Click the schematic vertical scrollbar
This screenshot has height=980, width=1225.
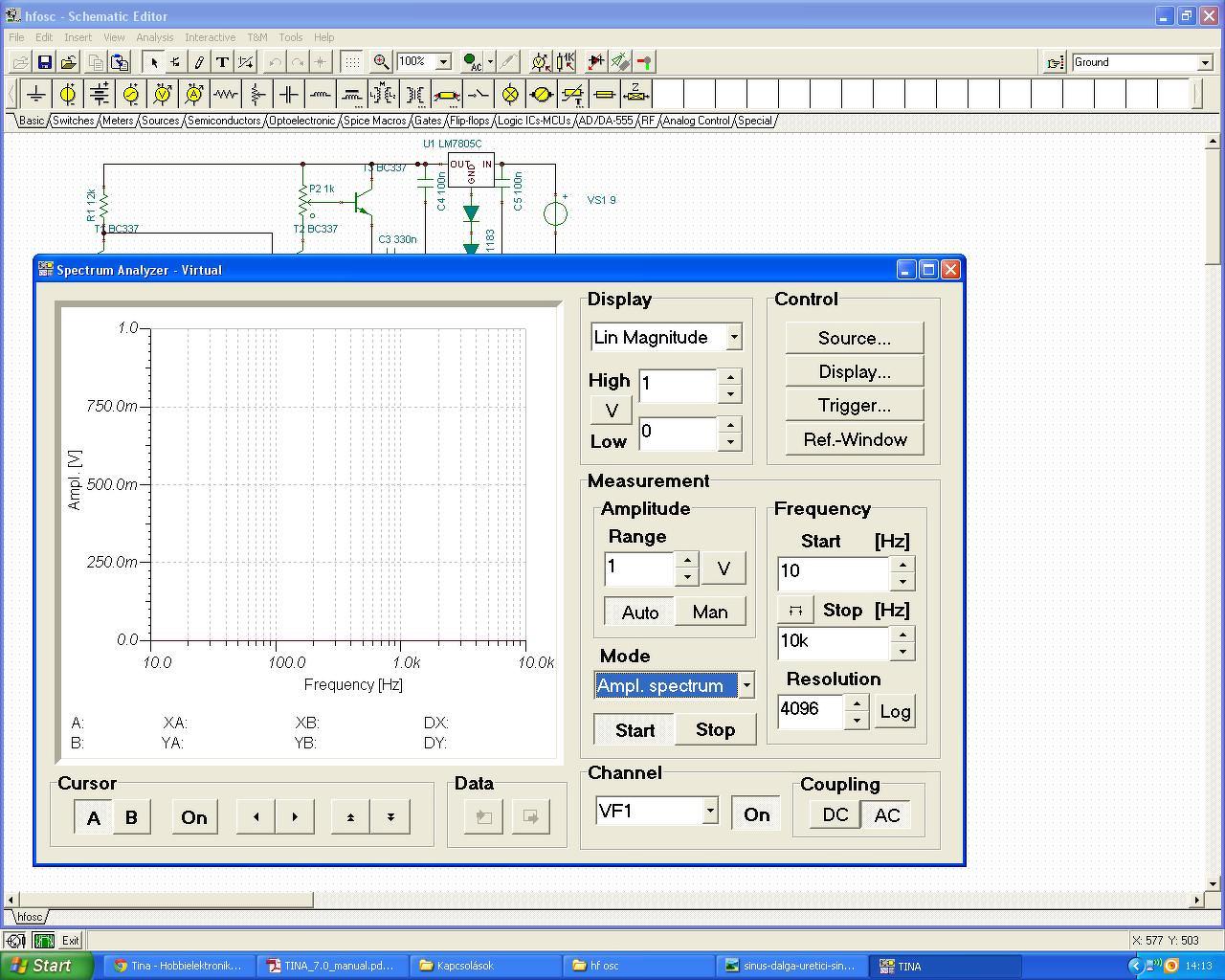click(x=1213, y=513)
